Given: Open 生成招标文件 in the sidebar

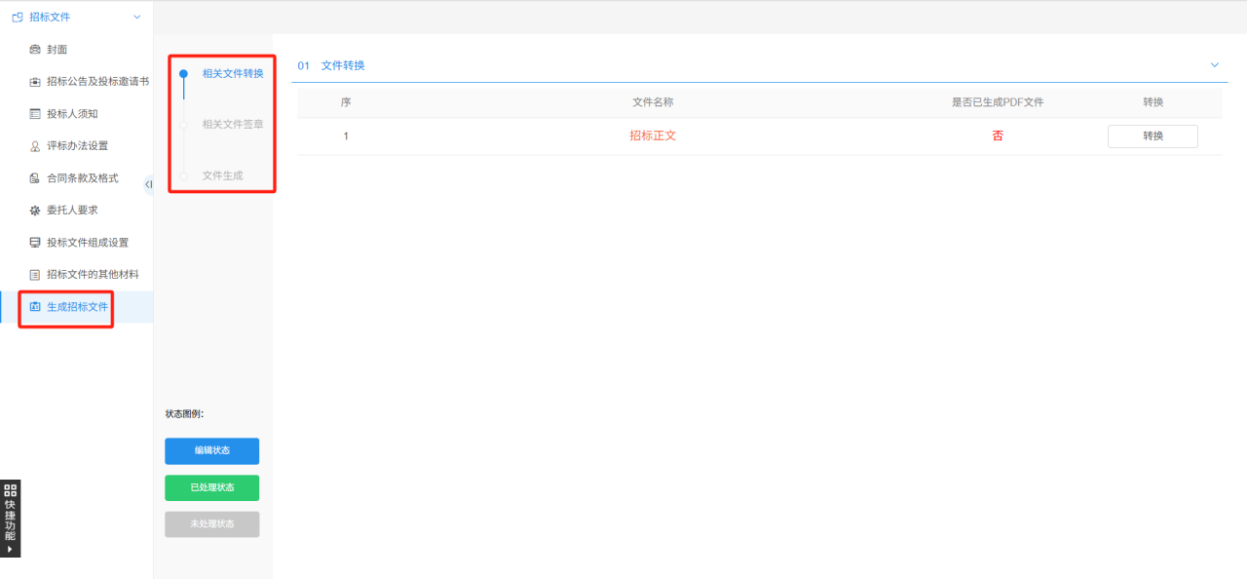Looking at the screenshot, I should [77, 307].
